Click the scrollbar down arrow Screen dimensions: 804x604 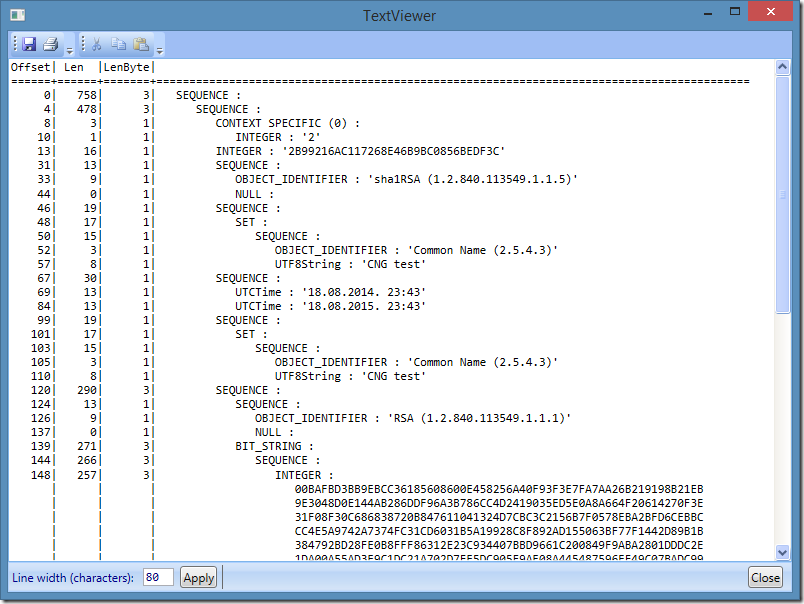click(782, 552)
